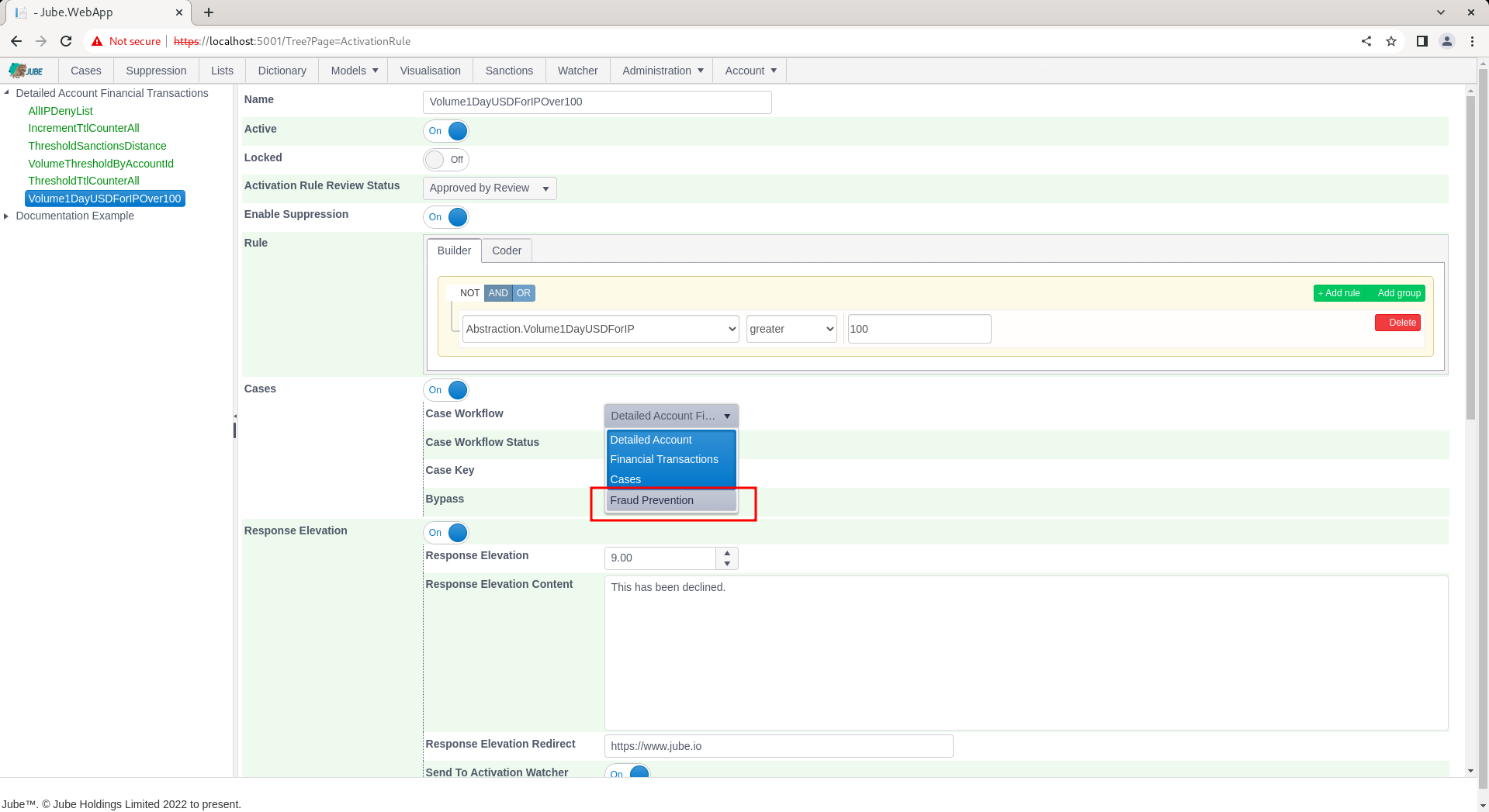
Task: Open Activation Rule Review Status dropdown
Action: point(490,188)
